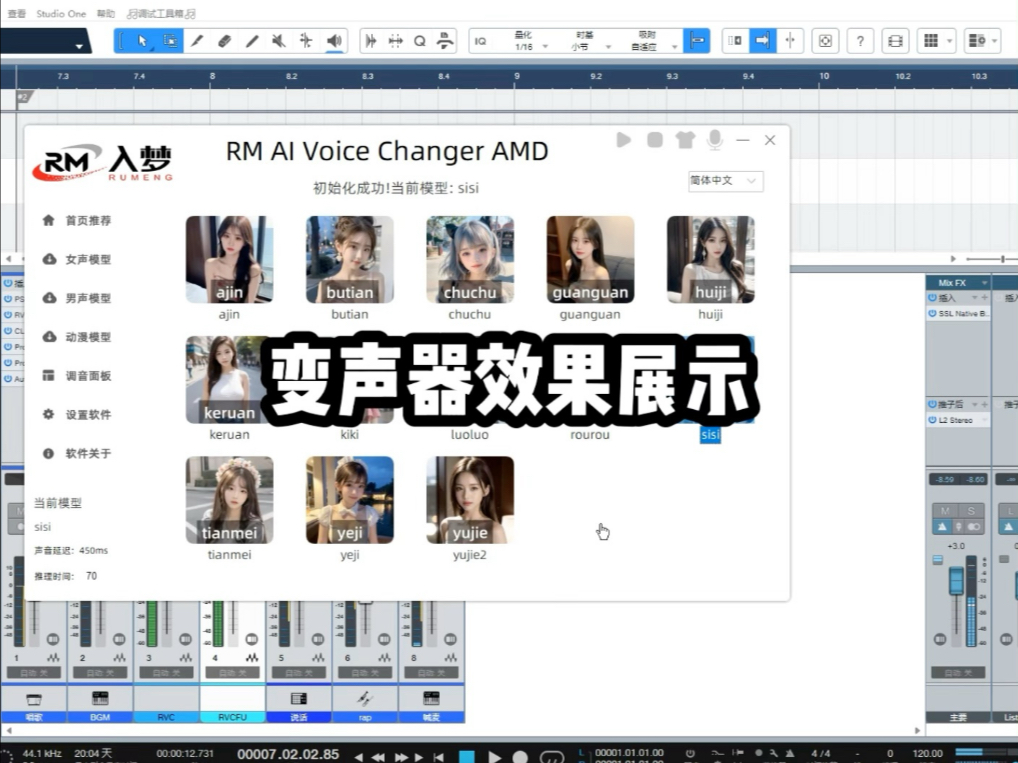Choose the ajin voice model thumbnail
Viewport: 1018px width, 763px height.
pyautogui.click(x=229, y=260)
